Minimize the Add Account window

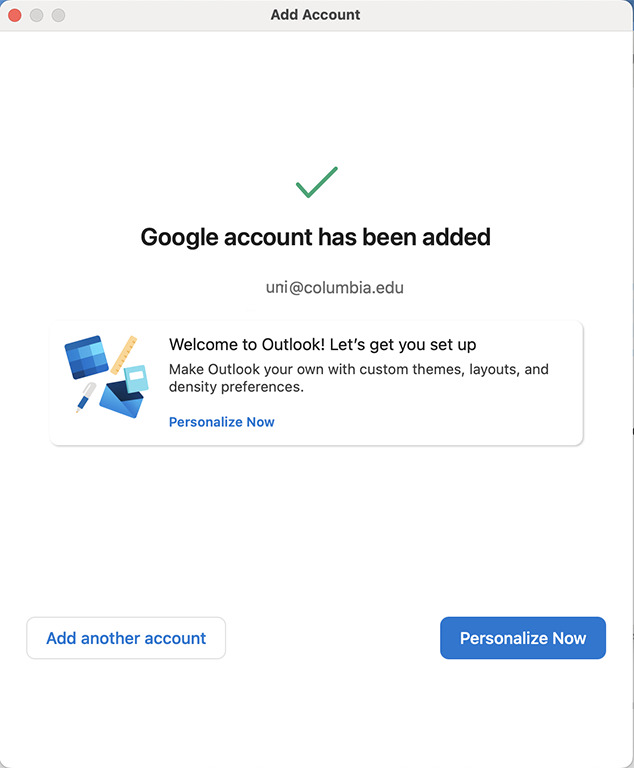37,15
